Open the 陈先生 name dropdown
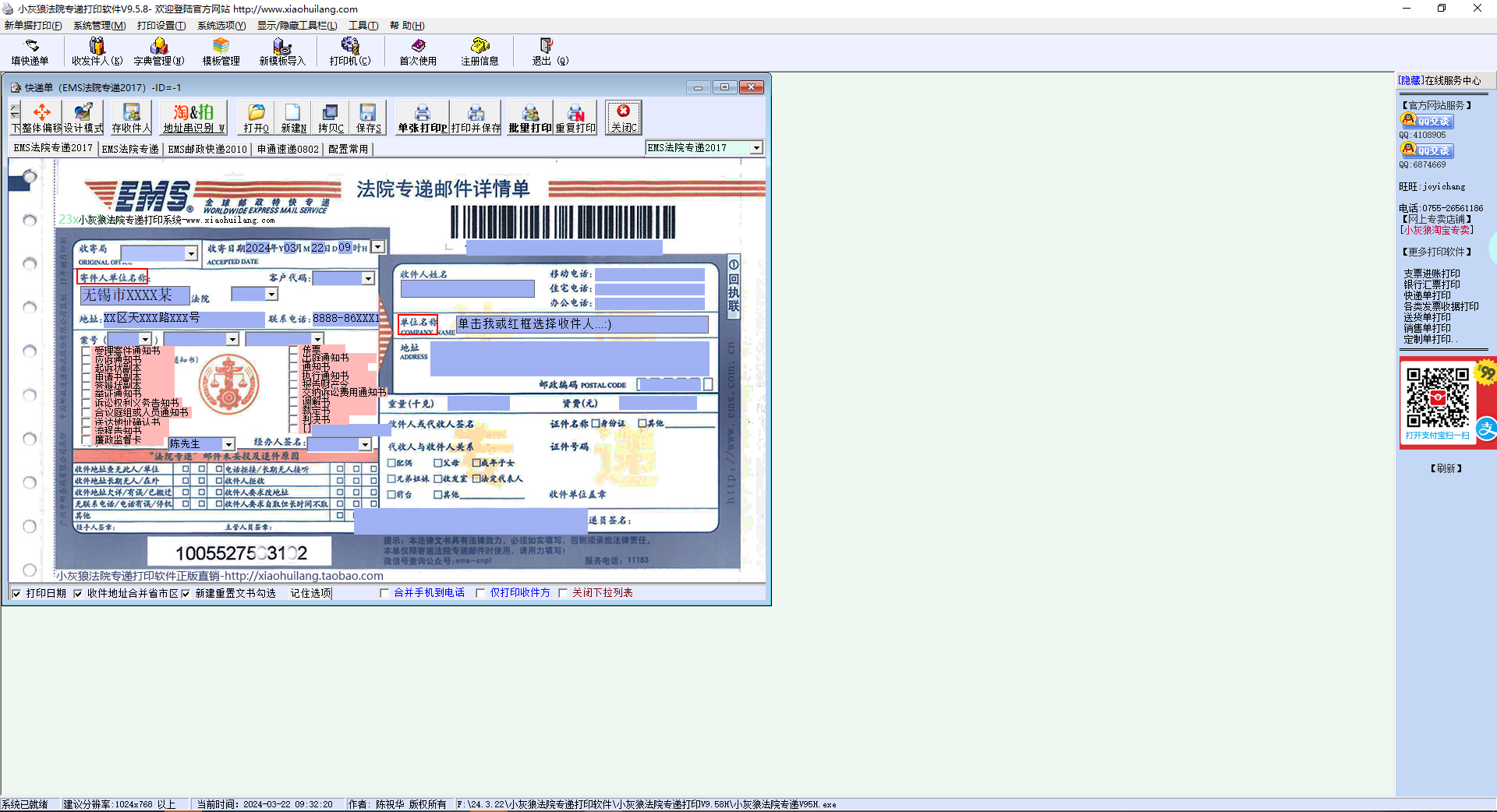The height and width of the screenshot is (812, 1497). pyautogui.click(x=228, y=444)
